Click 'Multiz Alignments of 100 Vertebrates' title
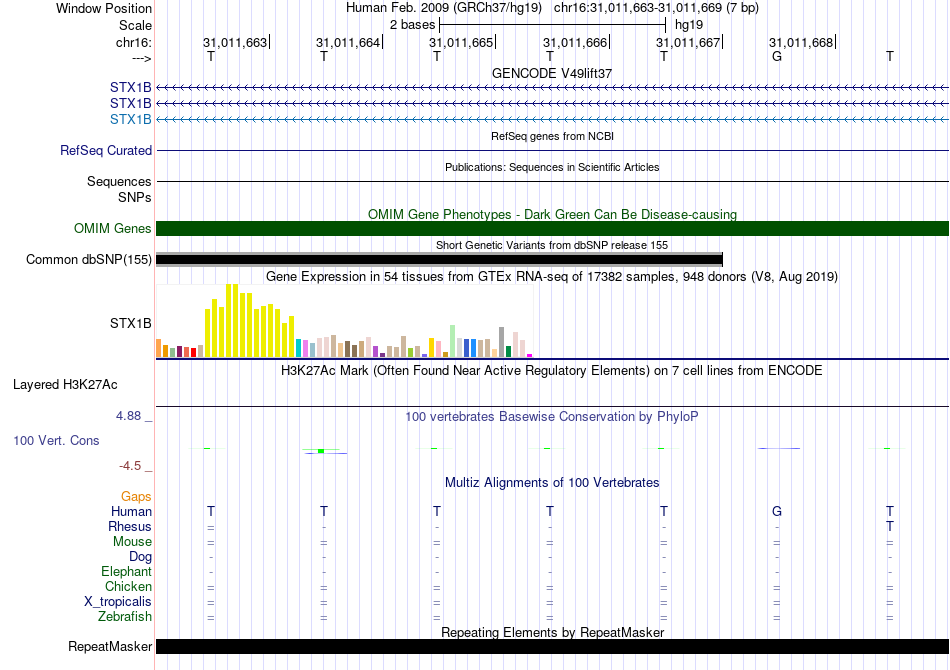Viewport: 950px width, 670px height. click(552, 483)
